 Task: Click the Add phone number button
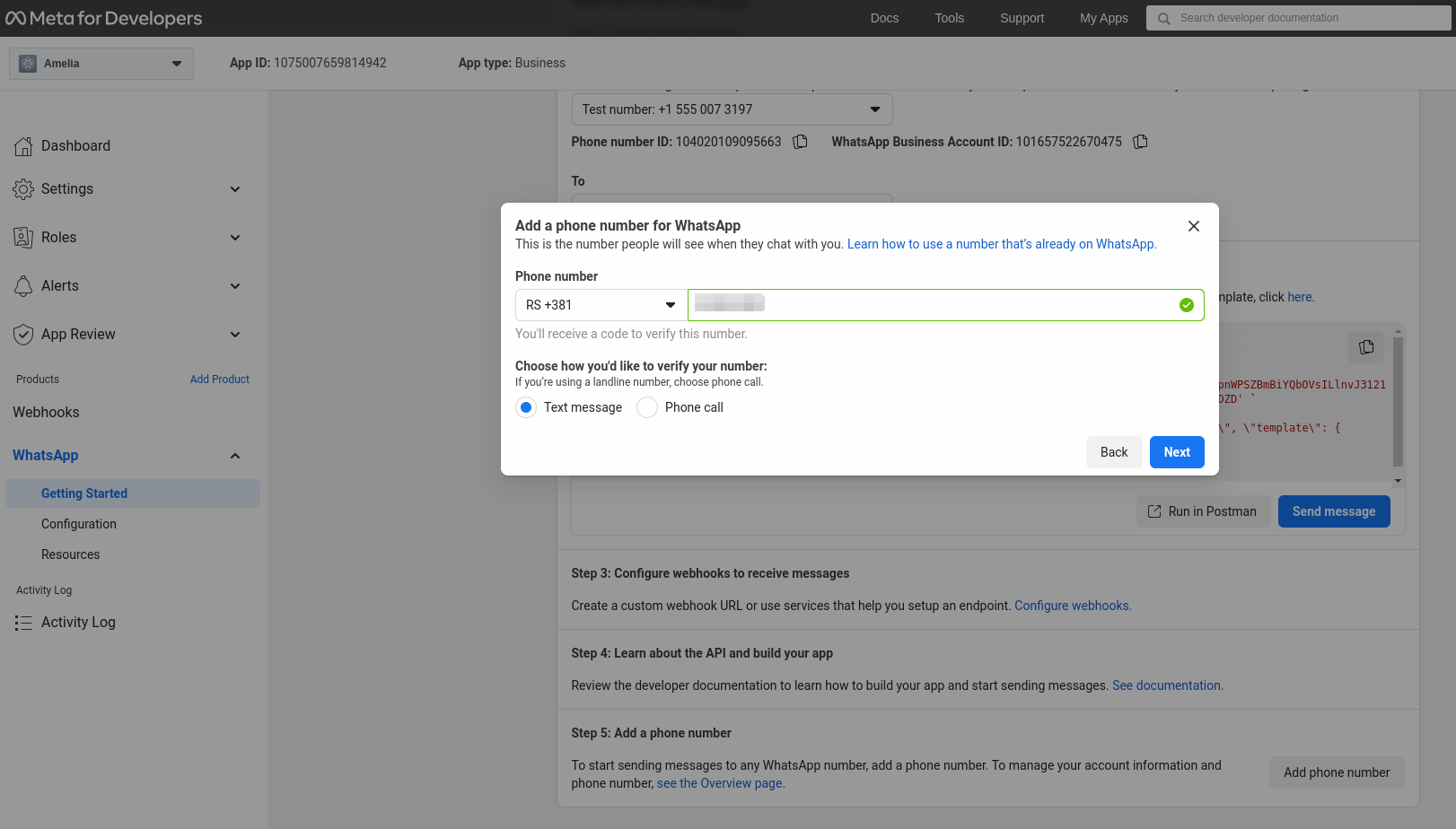1337,772
